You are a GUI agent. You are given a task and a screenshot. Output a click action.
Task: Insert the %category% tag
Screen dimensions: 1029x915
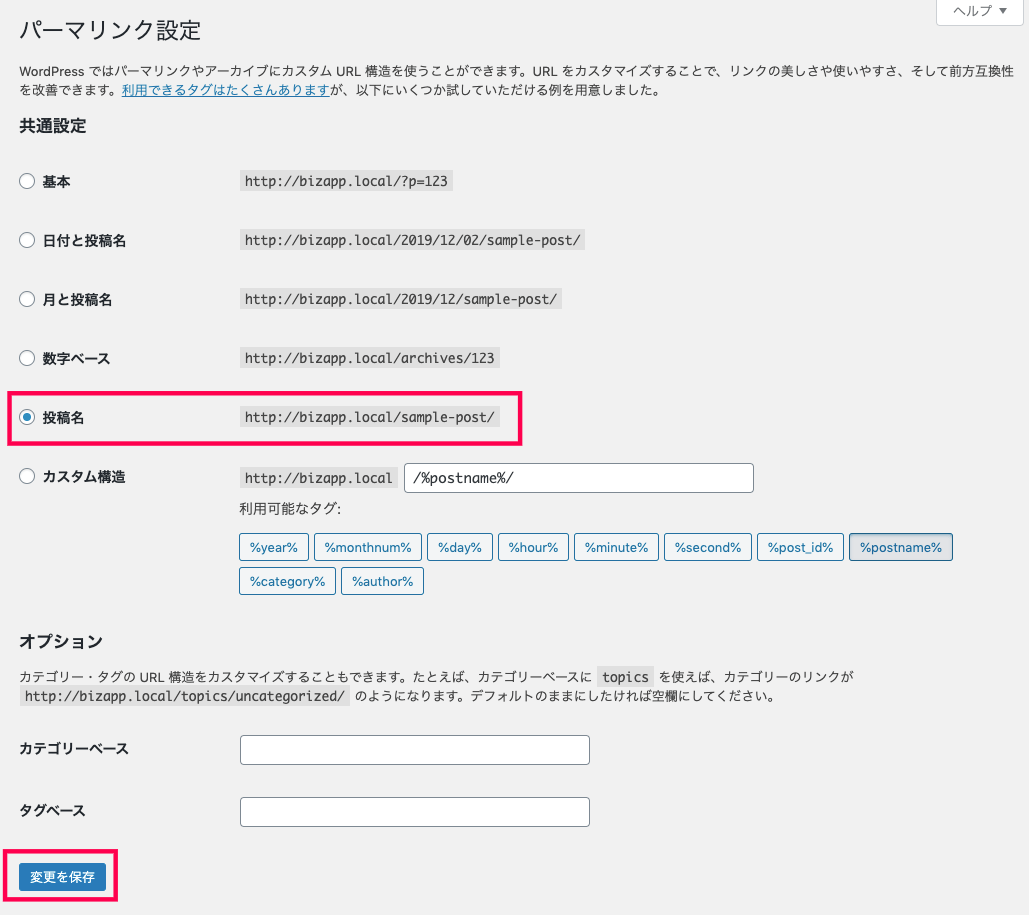click(x=287, y=582)
